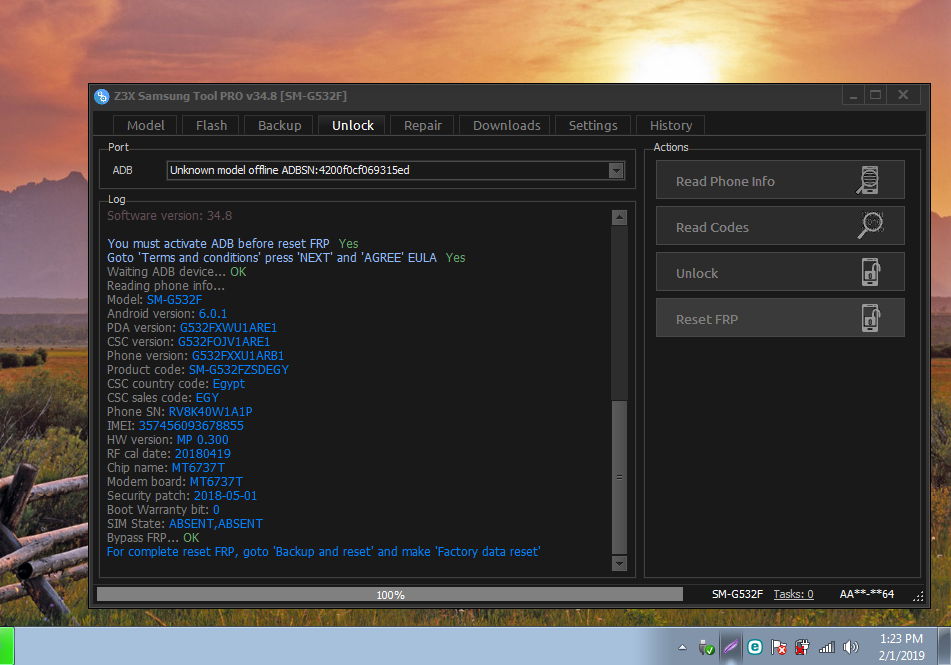Screen dimensions: 951x665
Task: Click the resize grip in status bar
Action: tap(918, 596)
